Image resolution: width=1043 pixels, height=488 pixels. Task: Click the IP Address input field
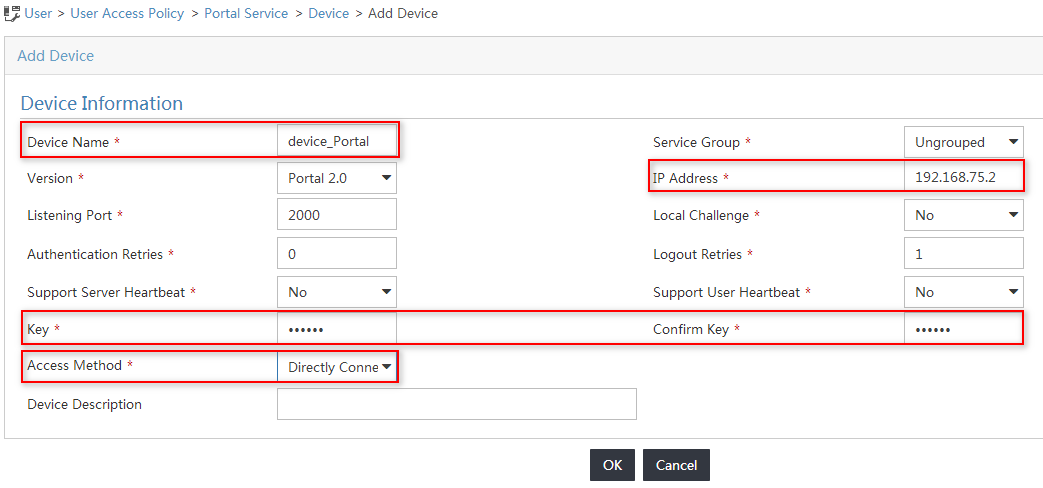(964, 178)
